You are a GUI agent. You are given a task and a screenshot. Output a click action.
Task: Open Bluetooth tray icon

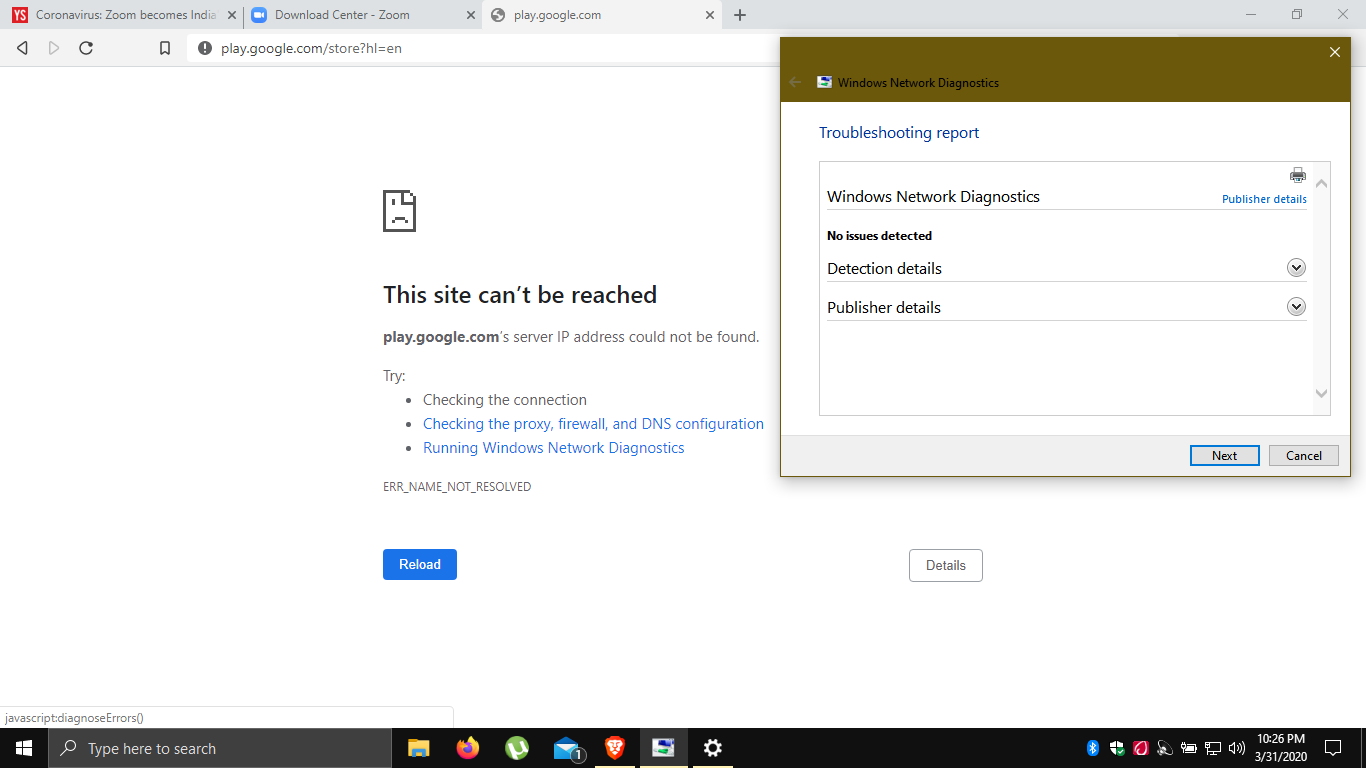click(1093, 748)
